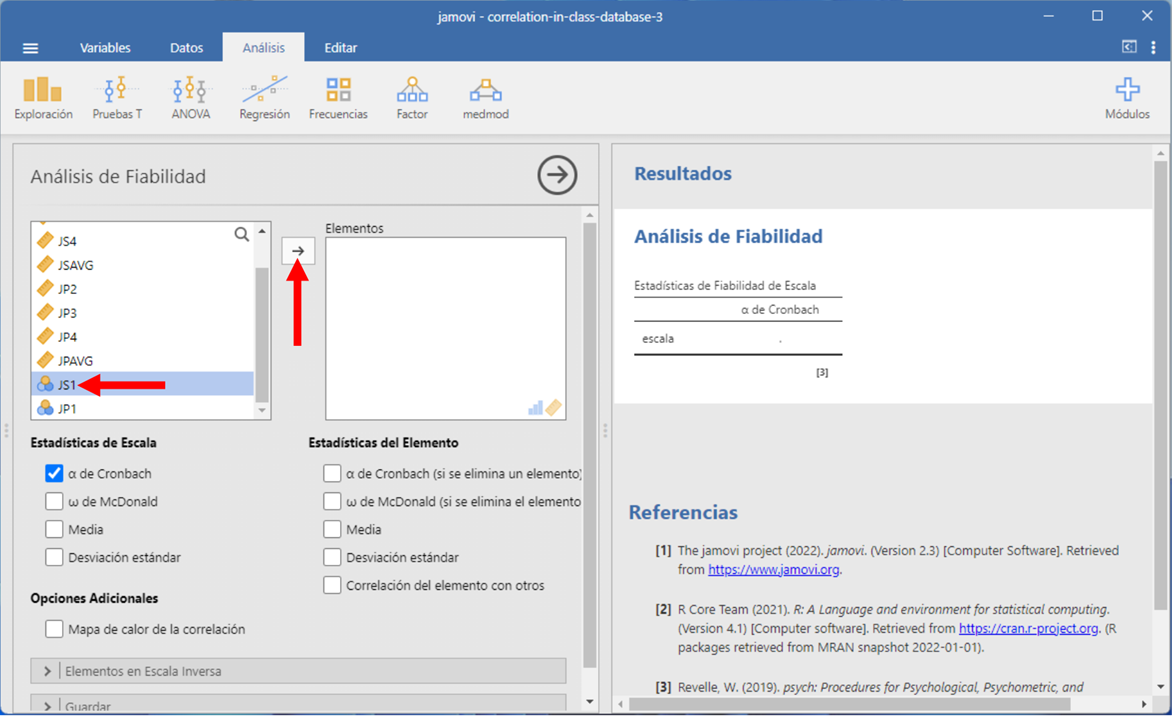1172x716 pixels.
Task: Select the JP1 variable in list
Action: [67, 409]
